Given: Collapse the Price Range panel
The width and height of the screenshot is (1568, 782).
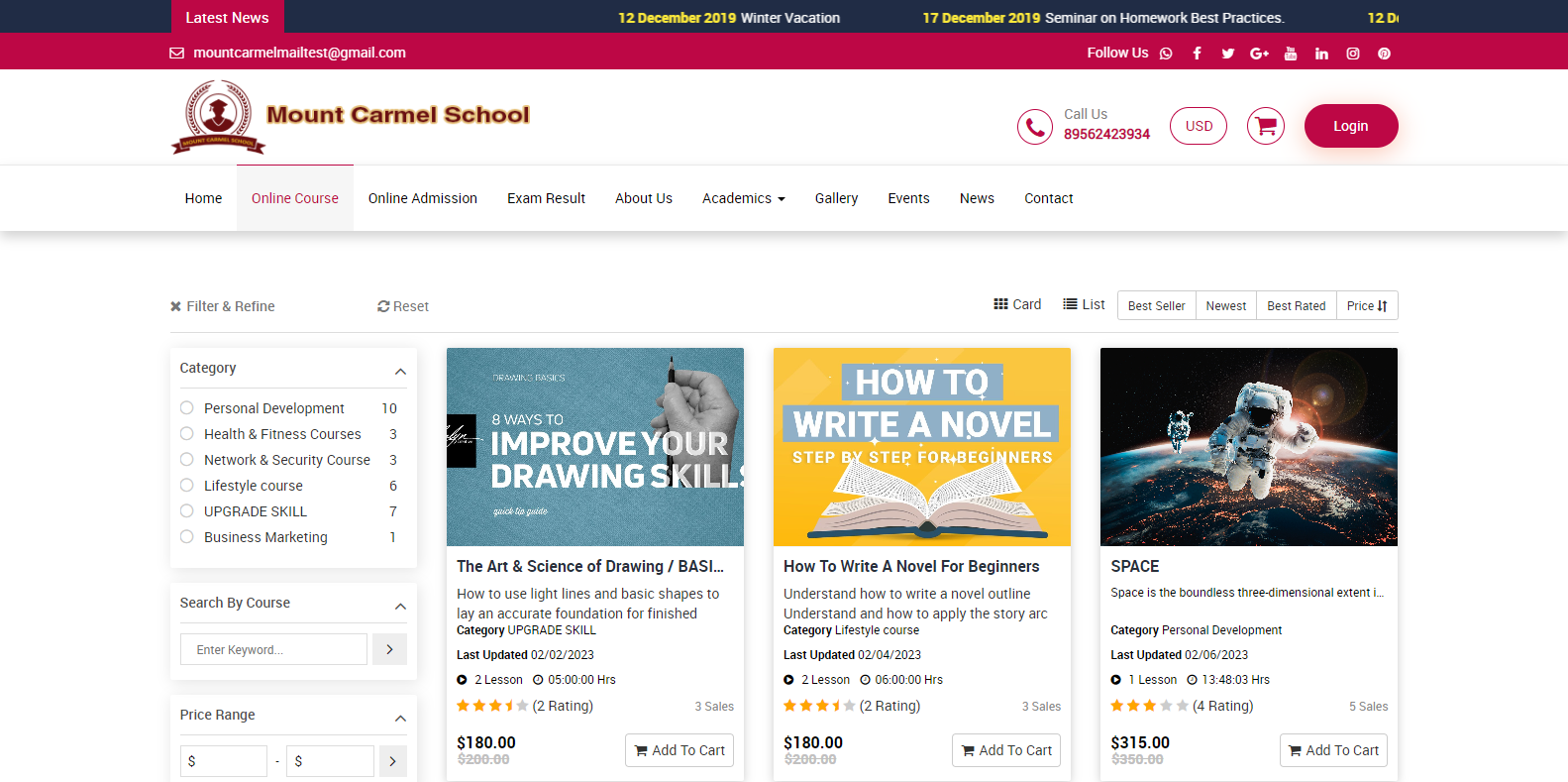Looking at the screenshot, I should 400,719.
